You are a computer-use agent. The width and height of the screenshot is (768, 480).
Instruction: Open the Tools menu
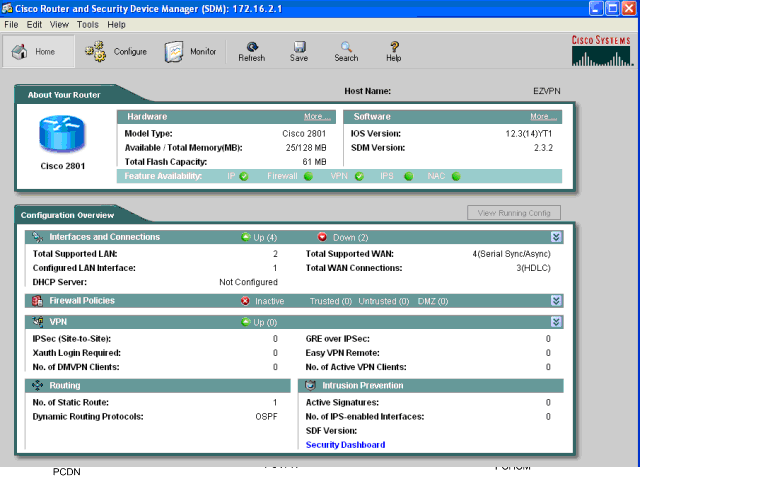87,24
